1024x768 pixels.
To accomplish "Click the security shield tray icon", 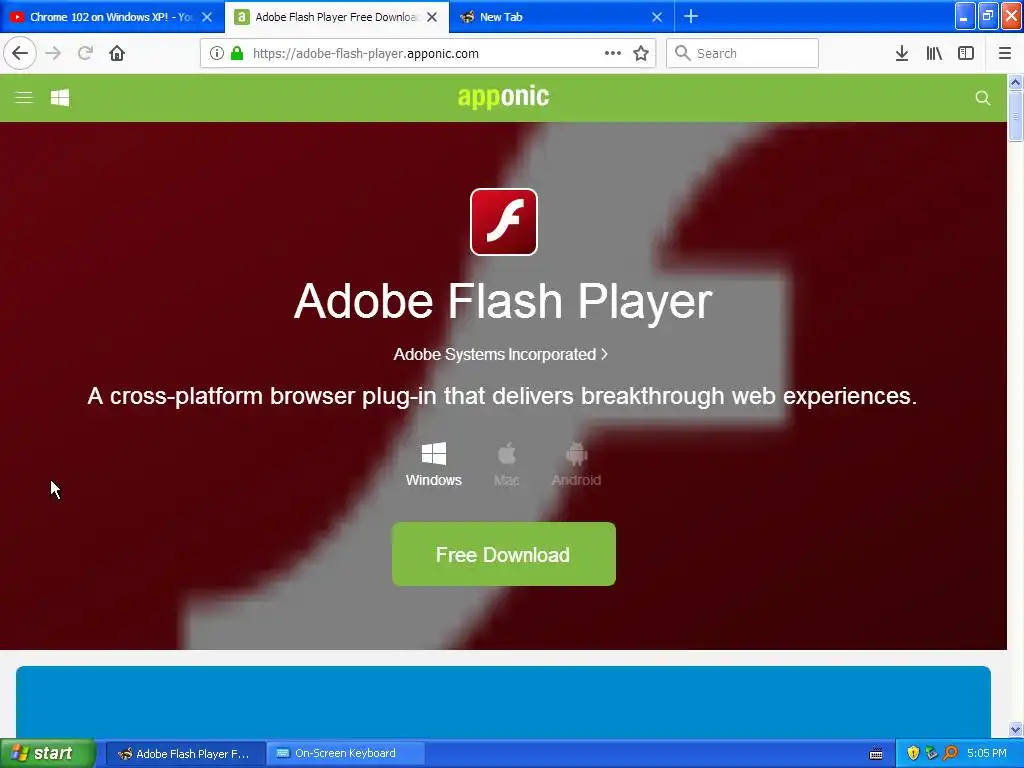I will pyautogui.click(x=913, y=753).
